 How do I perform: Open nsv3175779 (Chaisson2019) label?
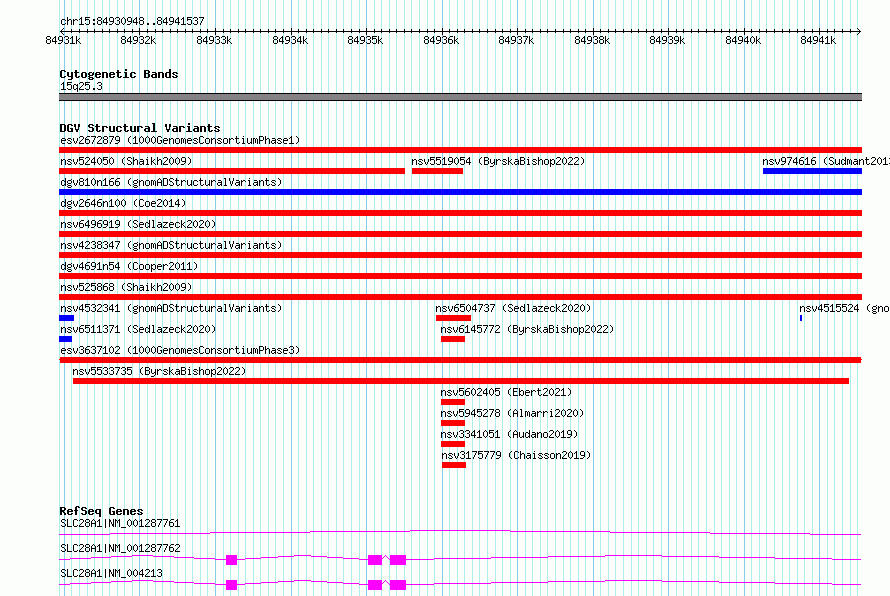(x=517, y=455)
